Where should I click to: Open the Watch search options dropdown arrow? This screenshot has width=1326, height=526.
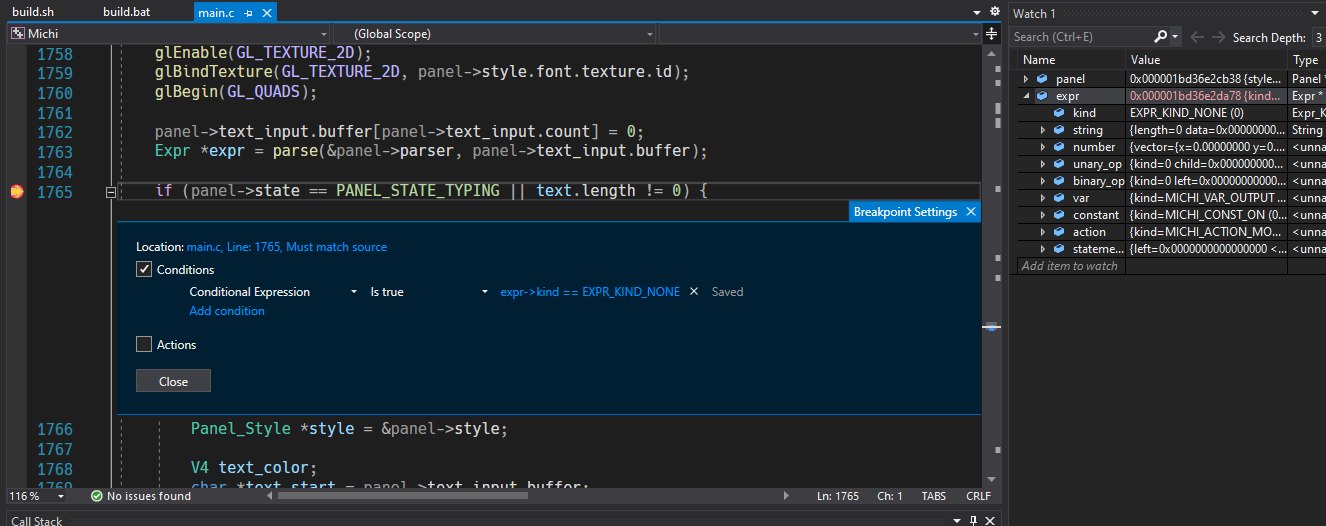click(x=1175, y=37)
